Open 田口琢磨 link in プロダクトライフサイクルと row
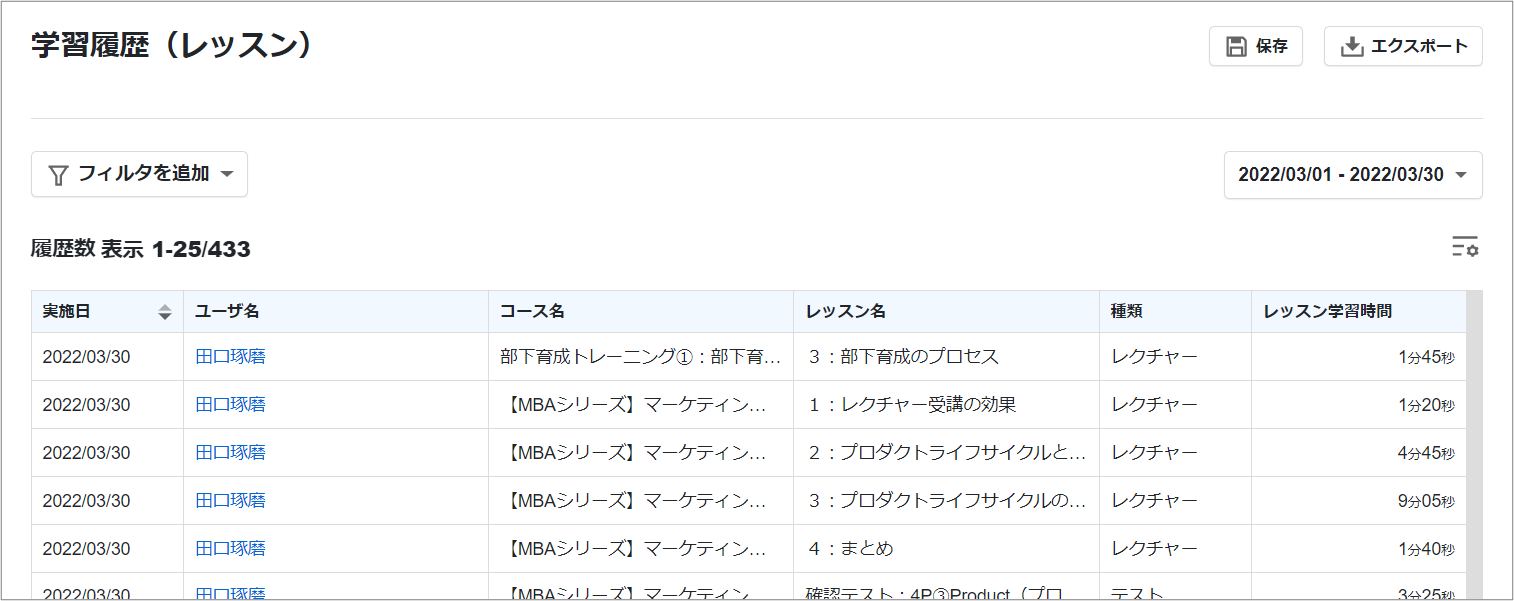This screenshot has height=601, width=1514. 230,453
